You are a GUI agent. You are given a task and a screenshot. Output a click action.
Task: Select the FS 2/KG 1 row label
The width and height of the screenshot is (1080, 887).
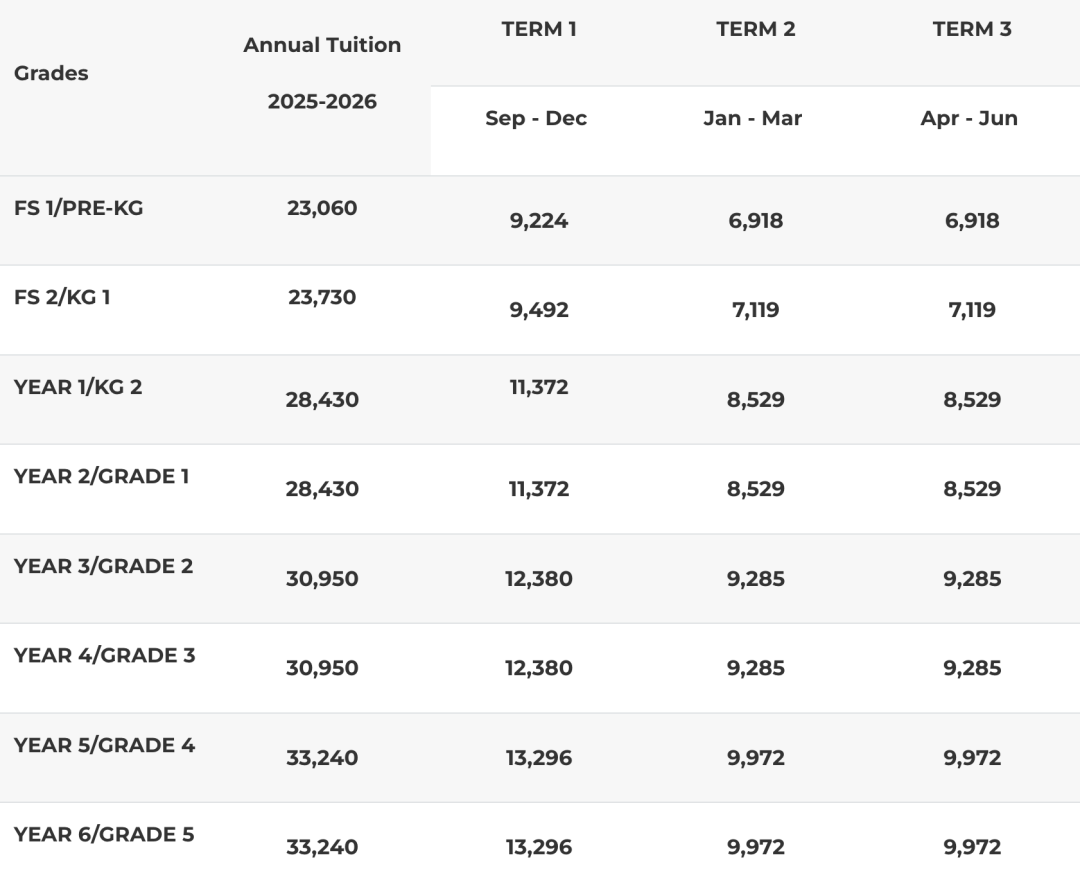62,297
